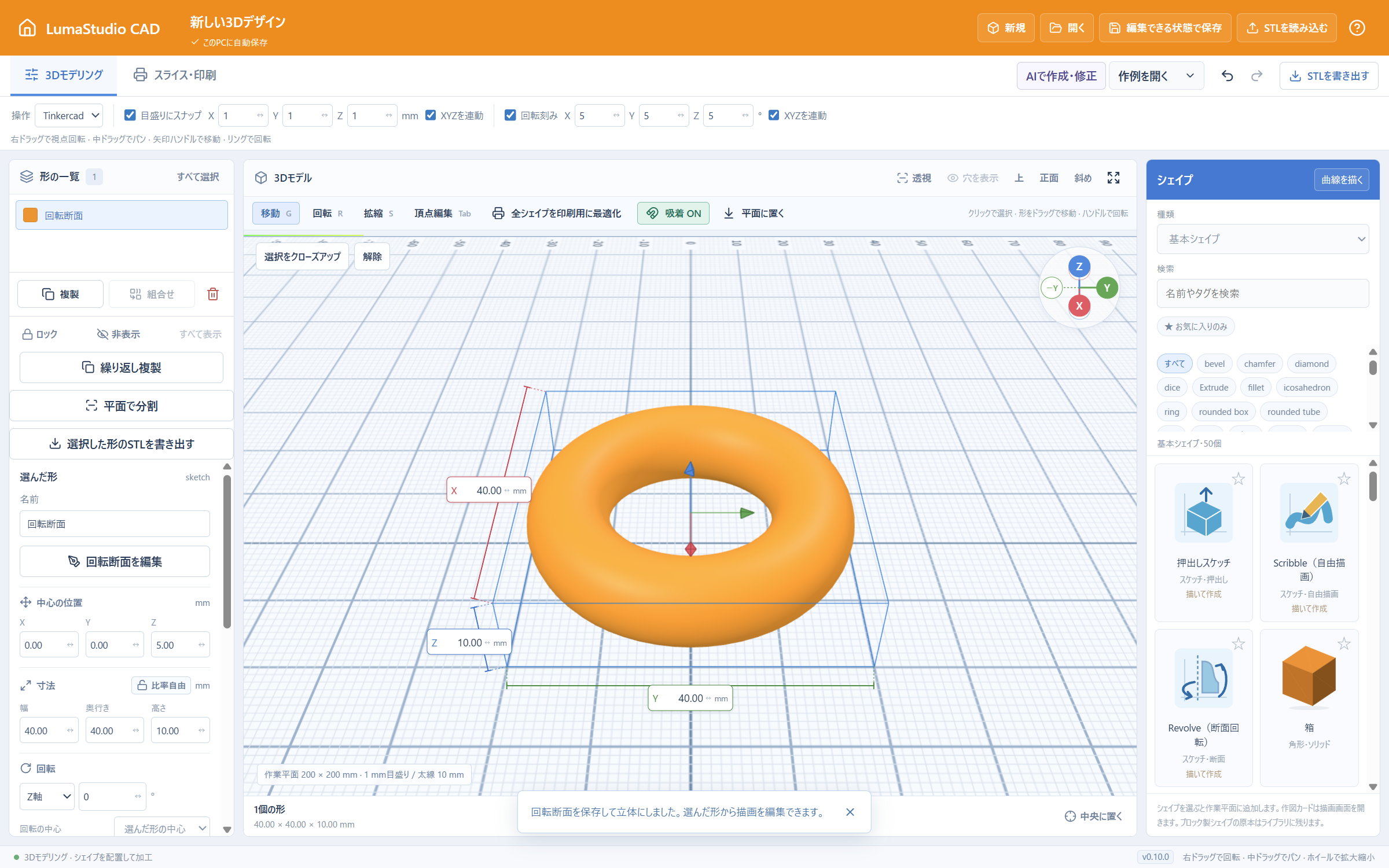Click the redo arrow icon
1389x868 pixels.
1257,76
